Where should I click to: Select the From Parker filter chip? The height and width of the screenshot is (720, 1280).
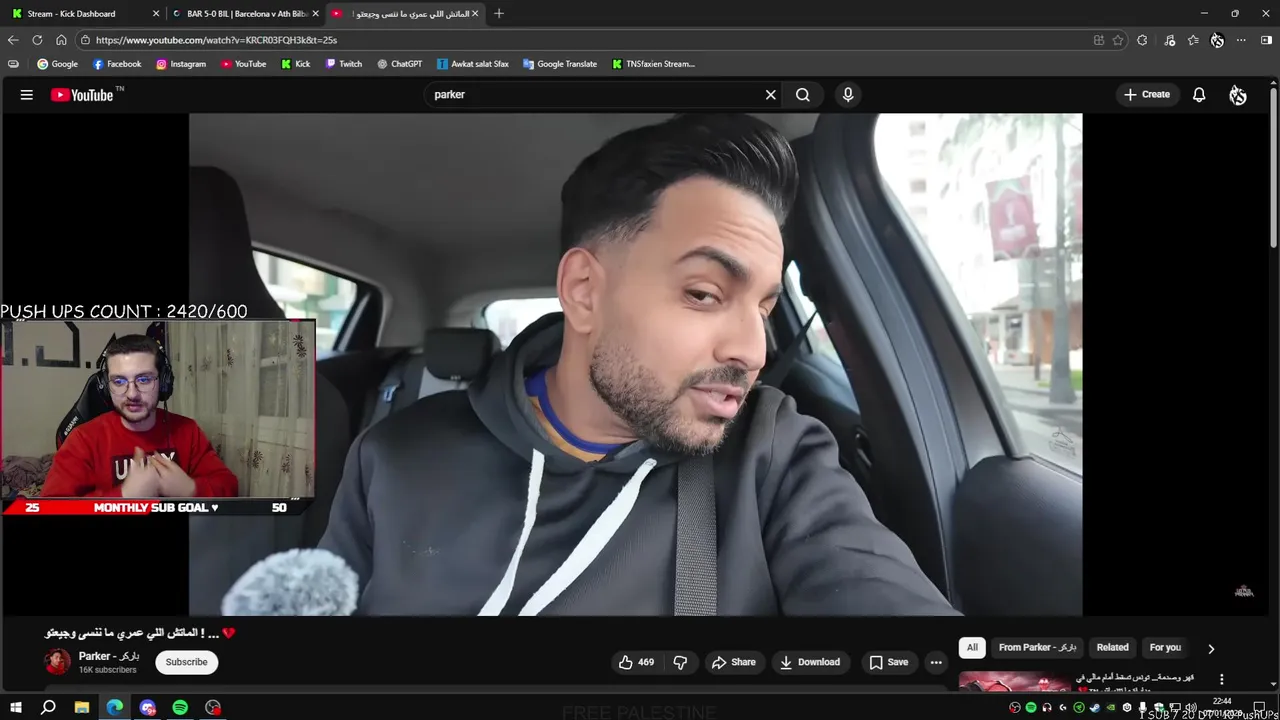point(1037,647)
